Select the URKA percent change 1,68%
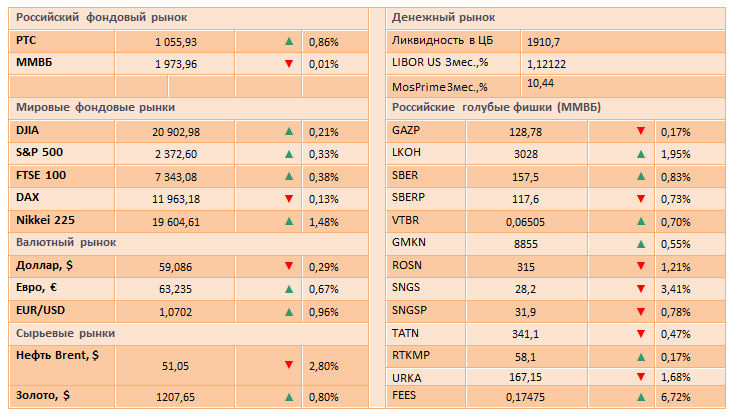This screenshot has height=419, width=737. (677, 377)
